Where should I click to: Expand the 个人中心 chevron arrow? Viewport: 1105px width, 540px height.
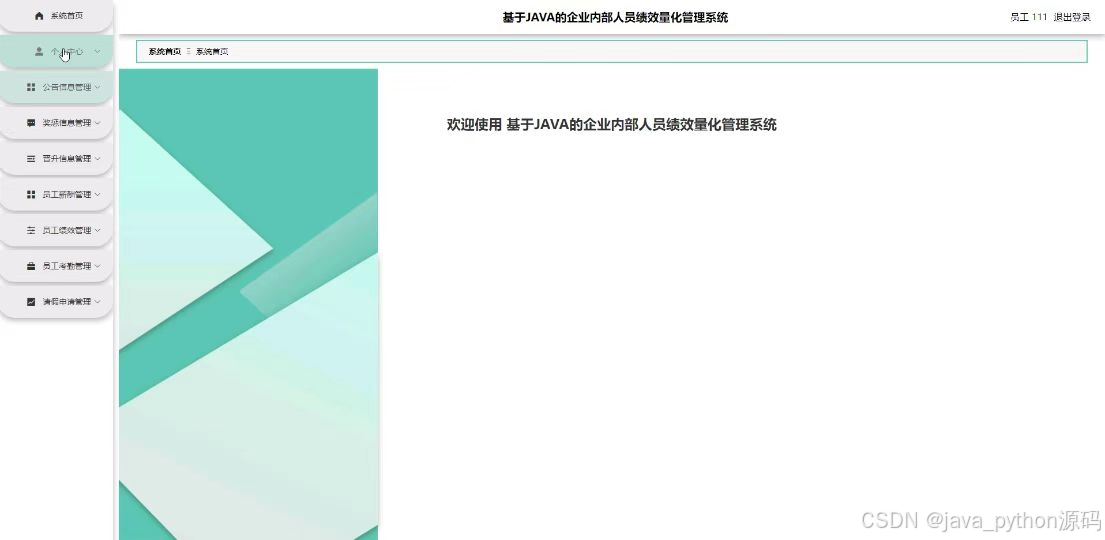(97, 51)
